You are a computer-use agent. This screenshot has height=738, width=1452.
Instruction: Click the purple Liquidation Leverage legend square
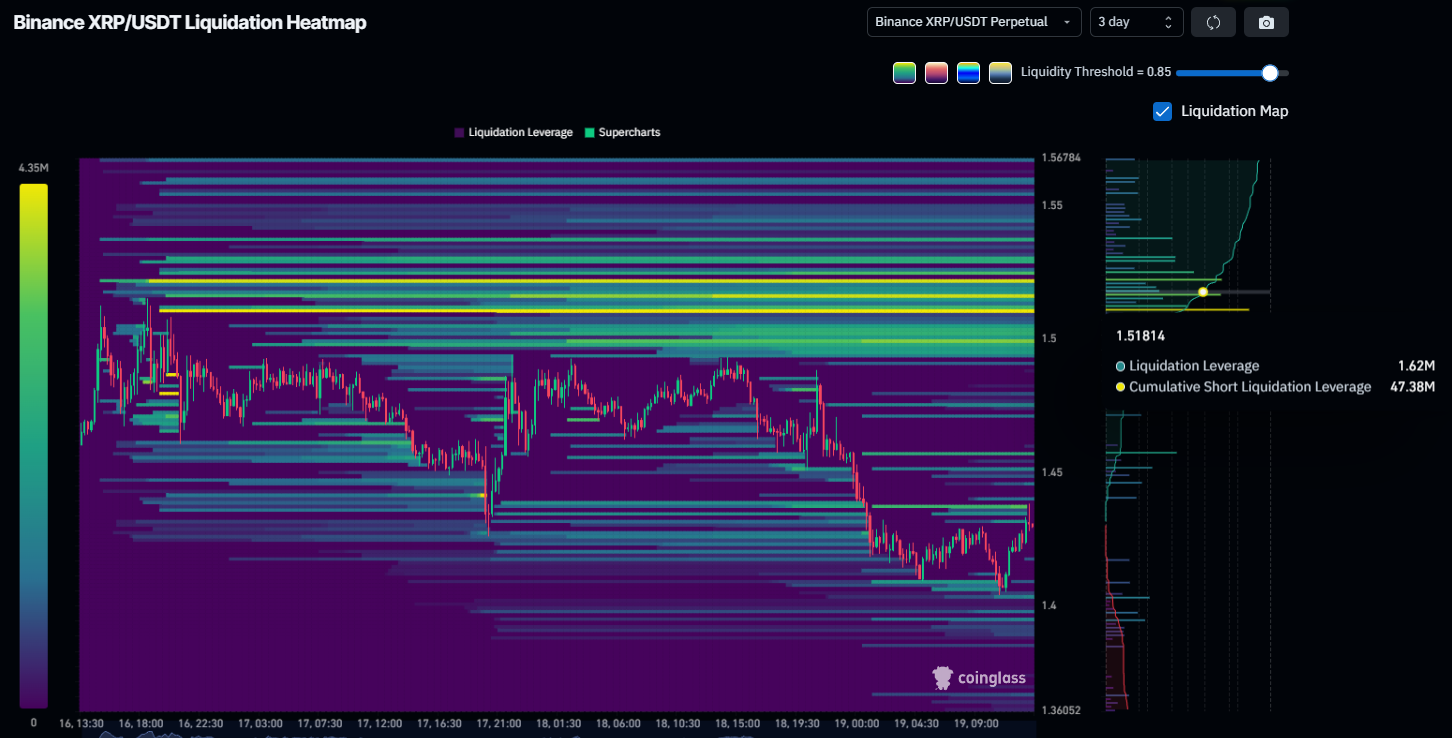tap(459, 132)
